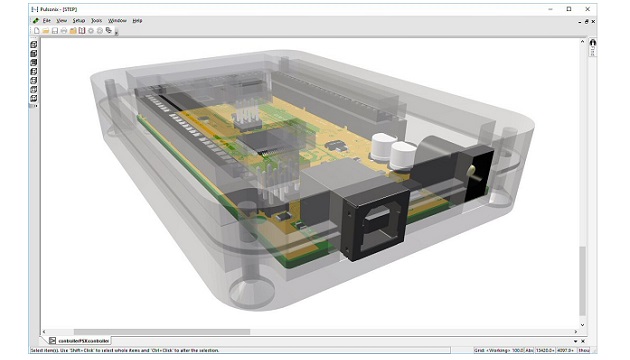Open the Setup menu

point(79,20)
